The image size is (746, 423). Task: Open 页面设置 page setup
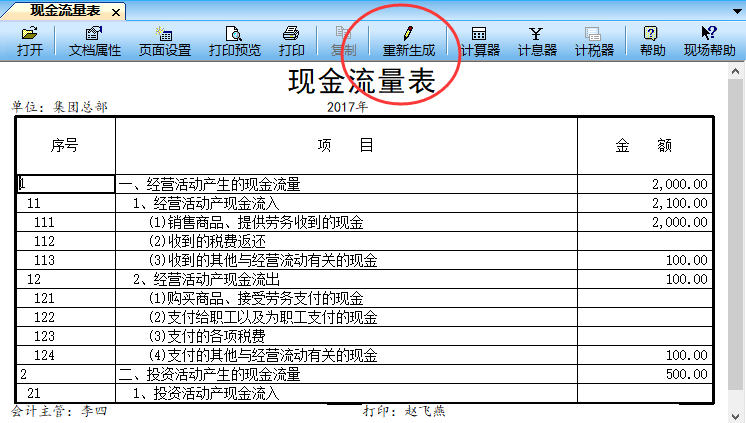coord(164,41)
